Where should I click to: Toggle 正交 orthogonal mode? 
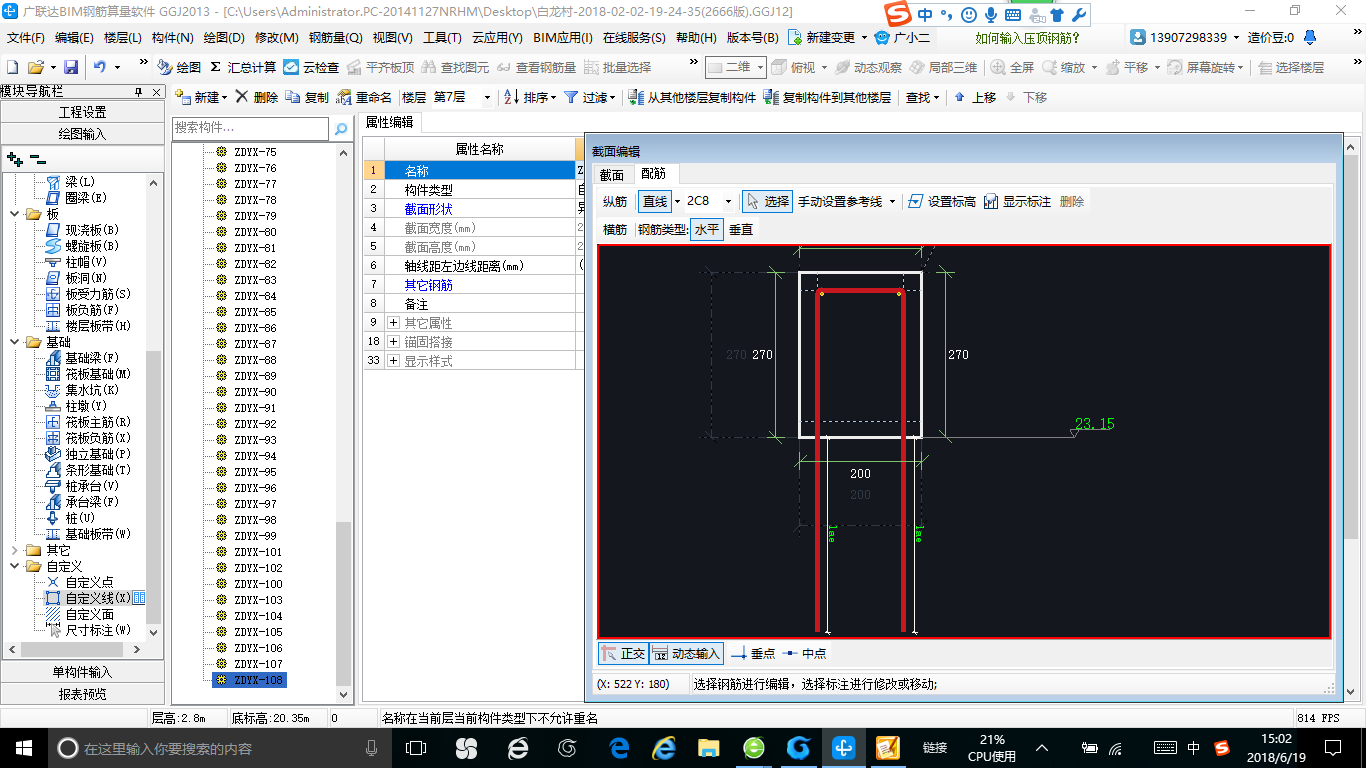622,653
